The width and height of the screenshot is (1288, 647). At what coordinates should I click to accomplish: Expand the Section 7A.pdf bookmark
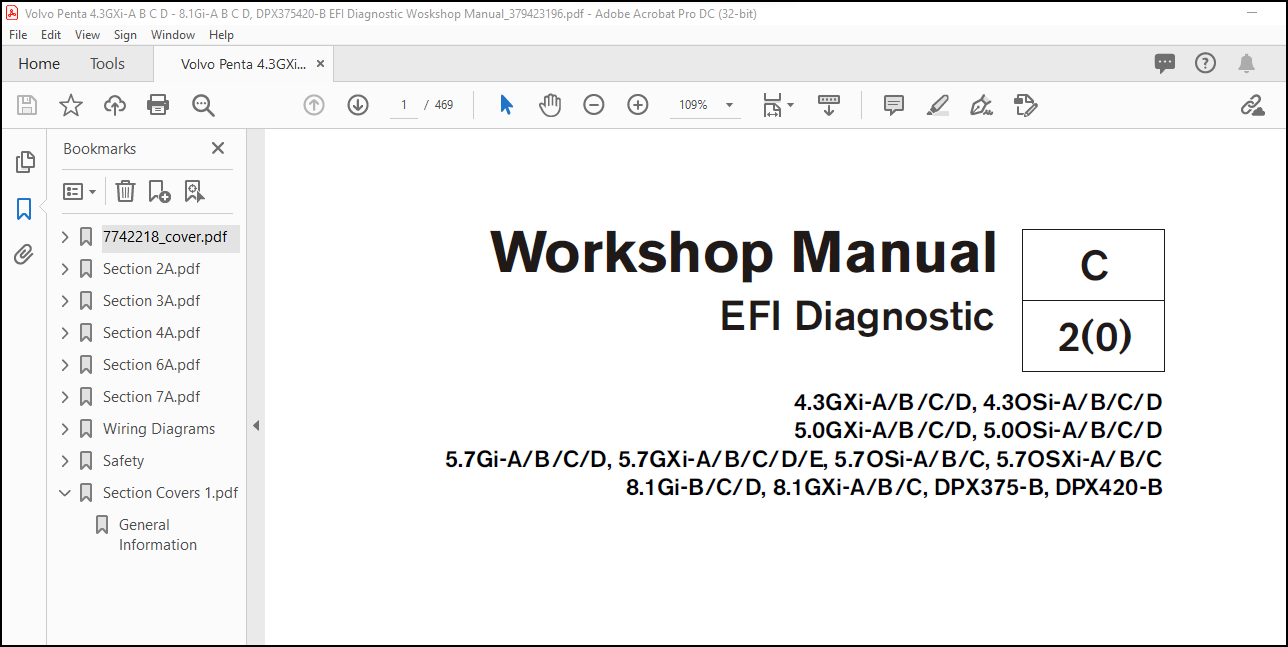[65, 397]
